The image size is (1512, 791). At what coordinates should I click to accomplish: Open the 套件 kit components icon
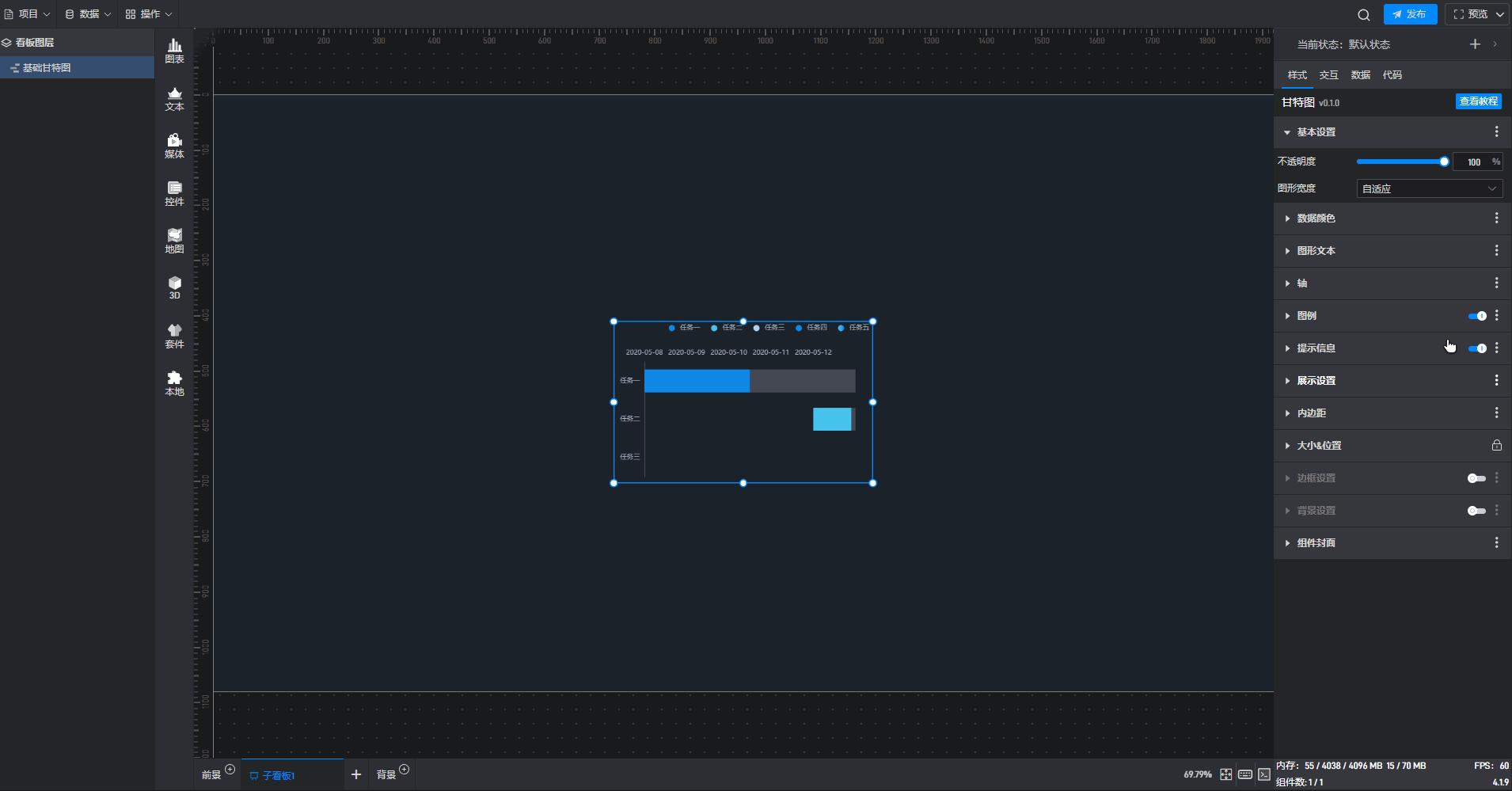pyautogui.click(x=174, y=337)
